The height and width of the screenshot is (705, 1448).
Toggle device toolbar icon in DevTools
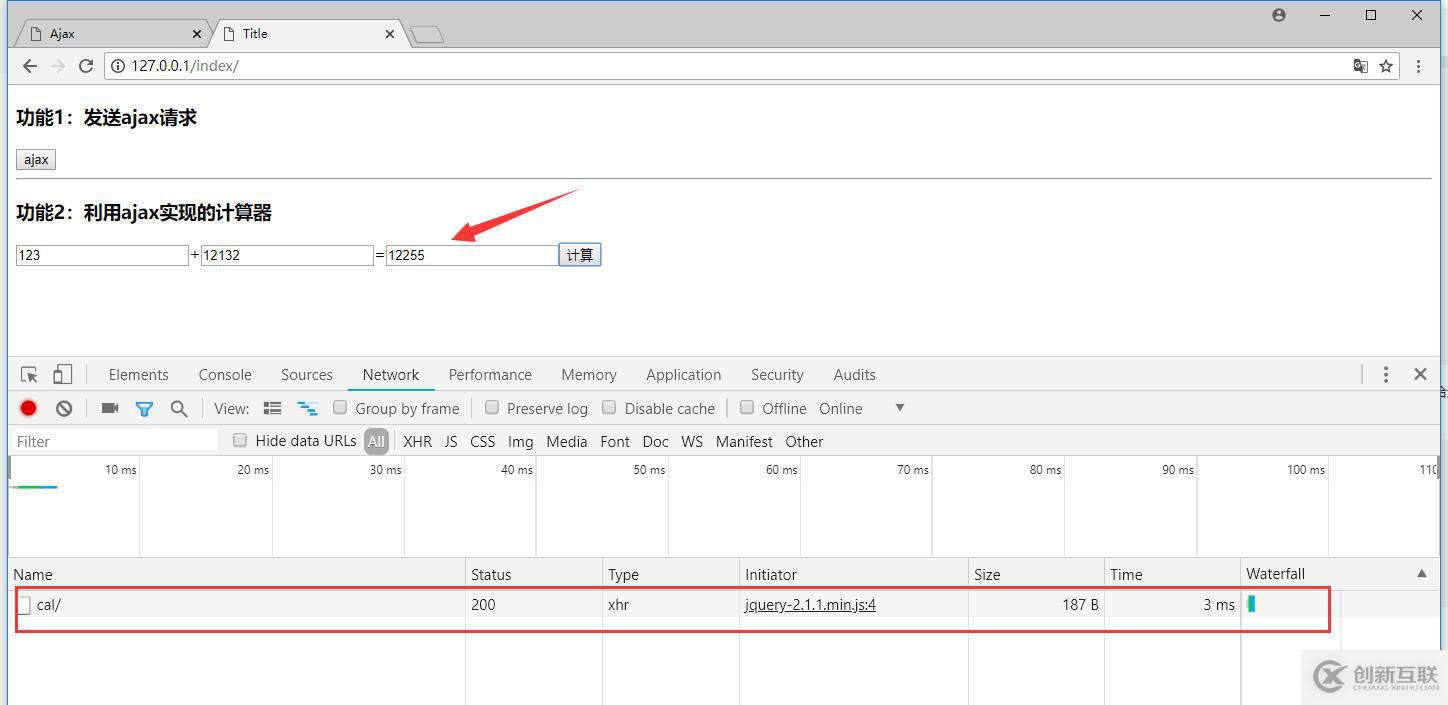pyautogui.click(x=62, y=375)
